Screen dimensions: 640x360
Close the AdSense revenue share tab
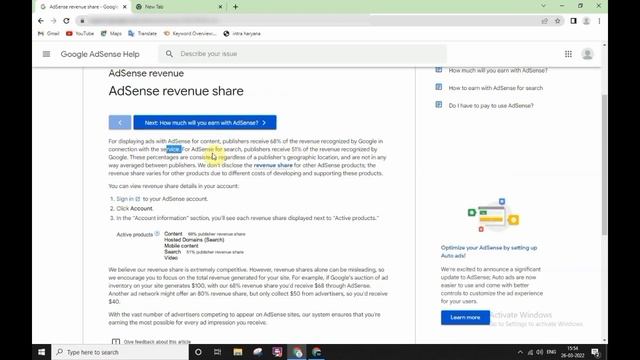coord(125,7)
